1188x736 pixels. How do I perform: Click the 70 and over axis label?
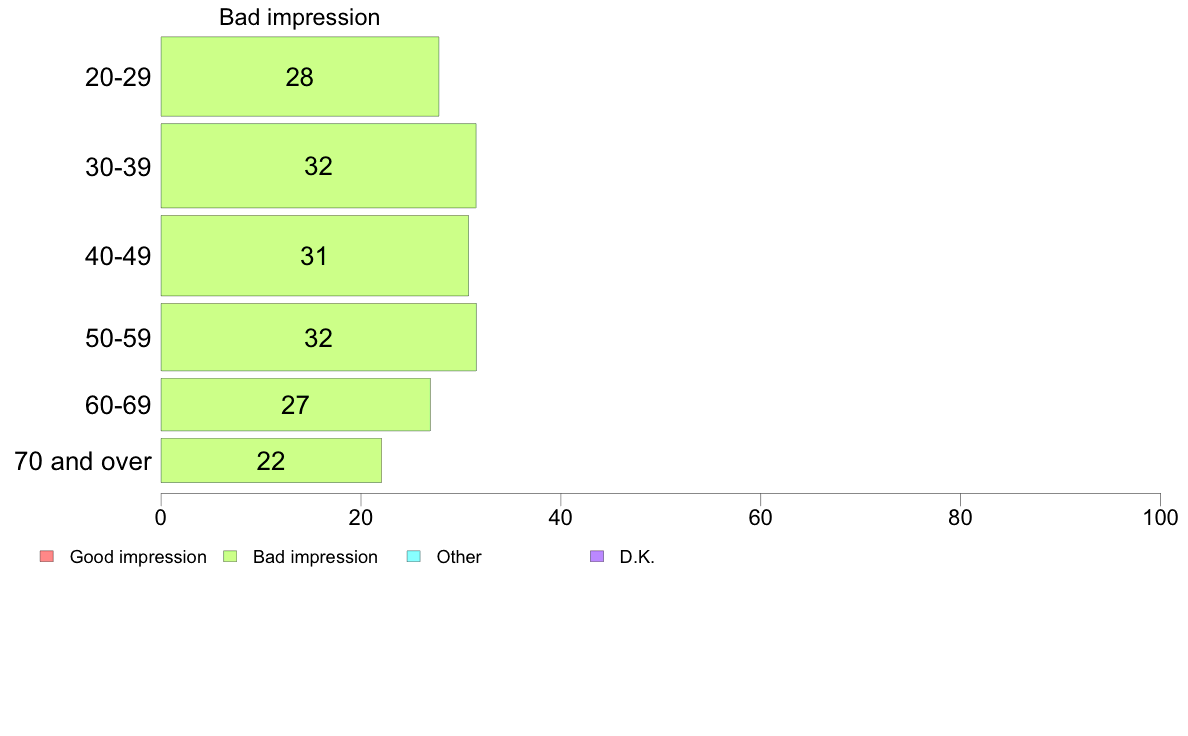pos(83,461)
